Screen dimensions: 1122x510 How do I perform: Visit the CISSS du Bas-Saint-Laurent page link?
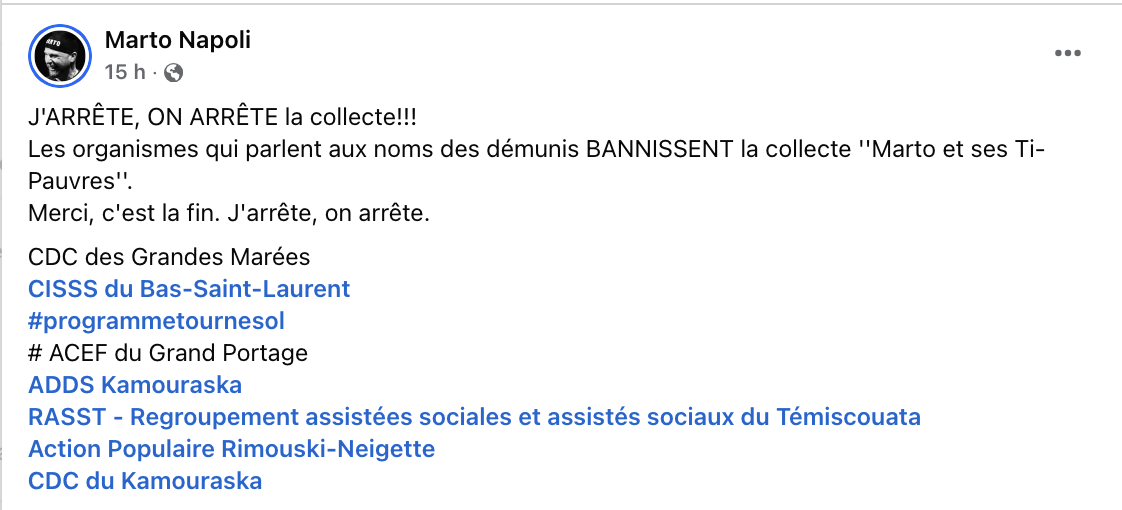(x=189, y=289)
